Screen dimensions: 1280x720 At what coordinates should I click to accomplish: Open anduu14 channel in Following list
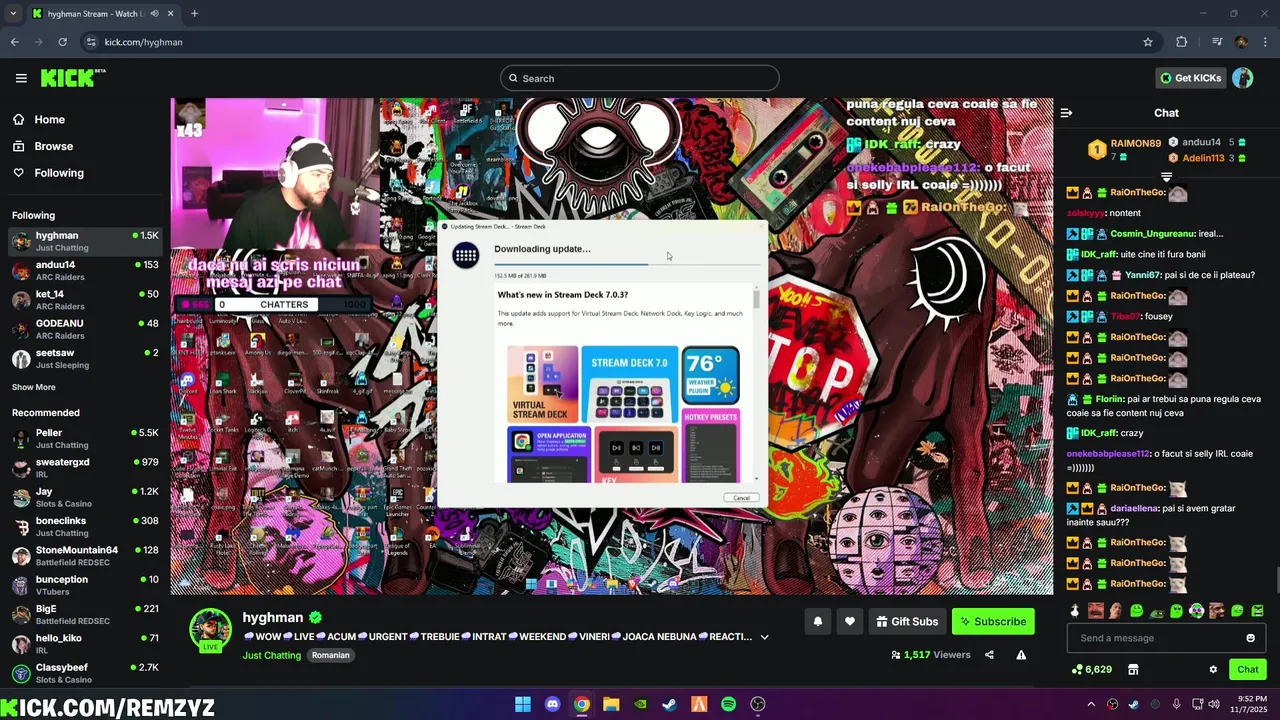(x=85, y=270)
